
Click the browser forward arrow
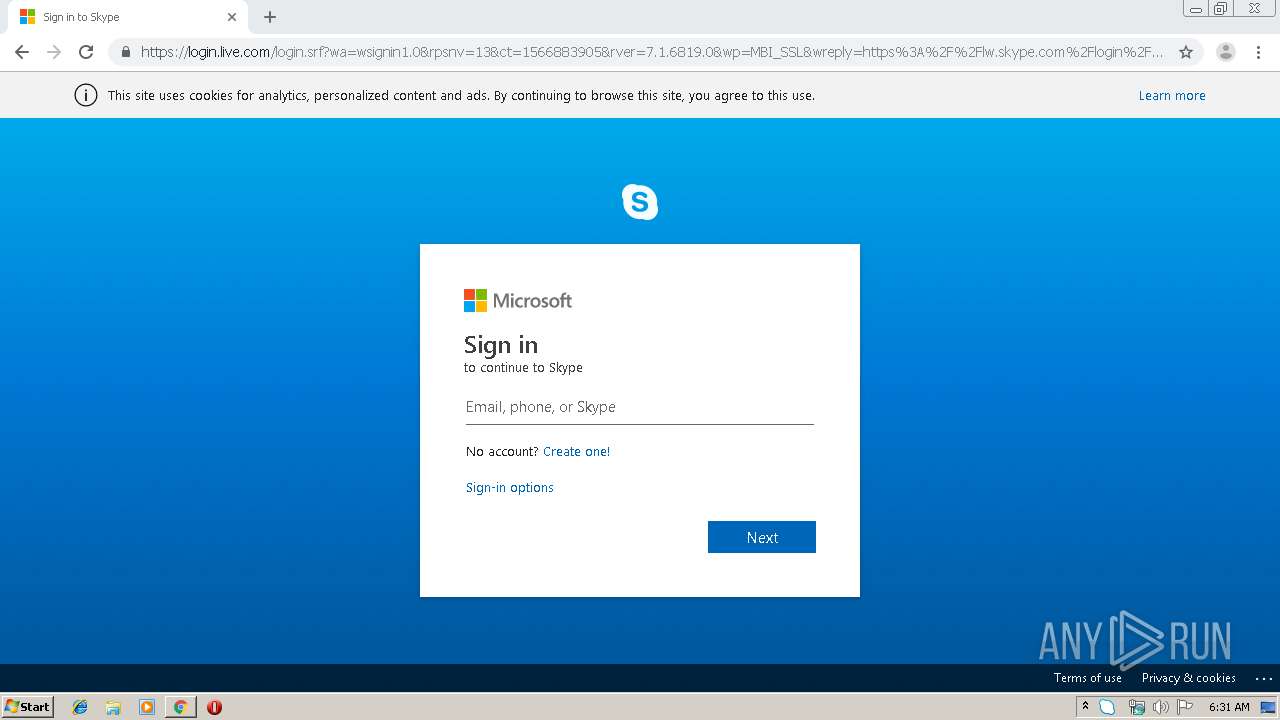(x=54, y=52)
